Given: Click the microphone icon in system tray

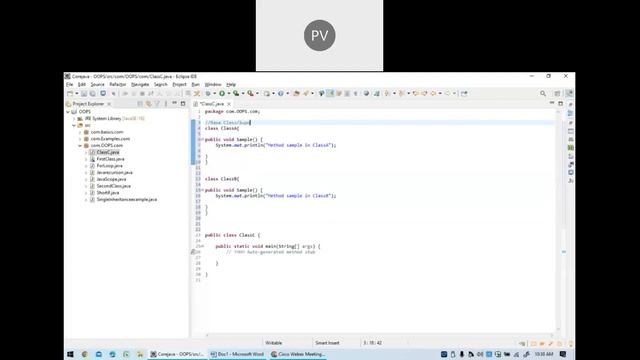Looking at the screenshot, I should [x=462, y=354].
